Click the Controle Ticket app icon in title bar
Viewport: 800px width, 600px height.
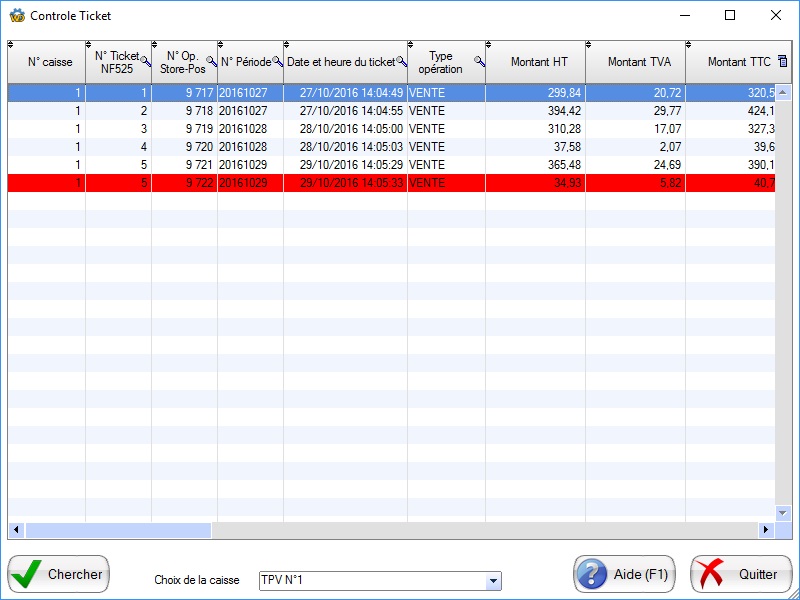click(16, 16)
